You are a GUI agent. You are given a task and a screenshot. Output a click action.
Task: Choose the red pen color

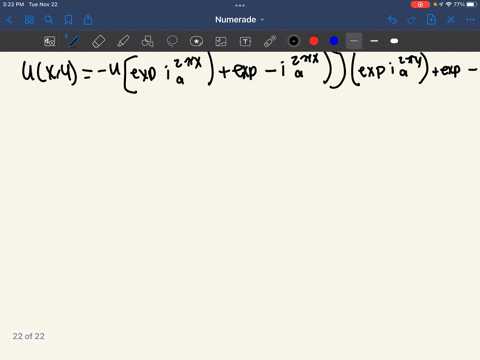pyautogui.click(x=314, y=41)
